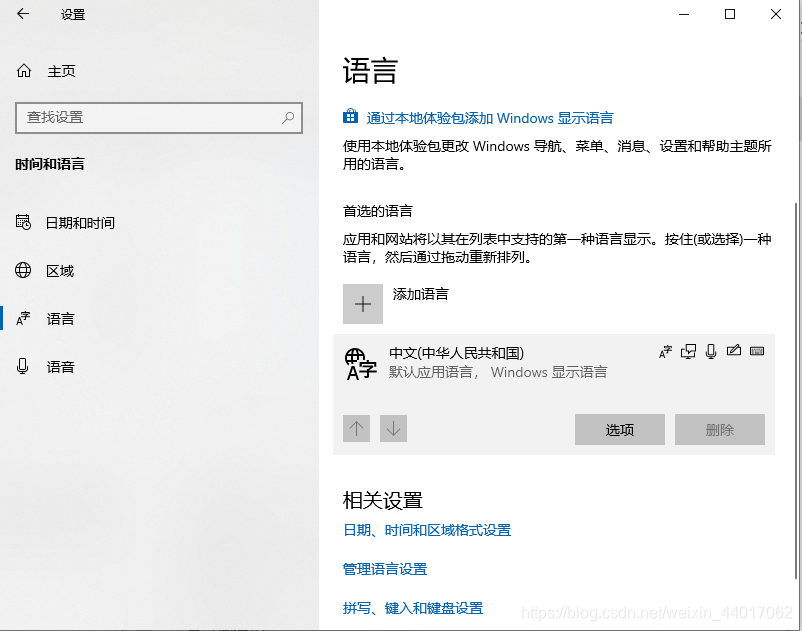Open the 拼写、键入和键盘设置 link
The image size is (802, 631).
click(x=413, y=609)
